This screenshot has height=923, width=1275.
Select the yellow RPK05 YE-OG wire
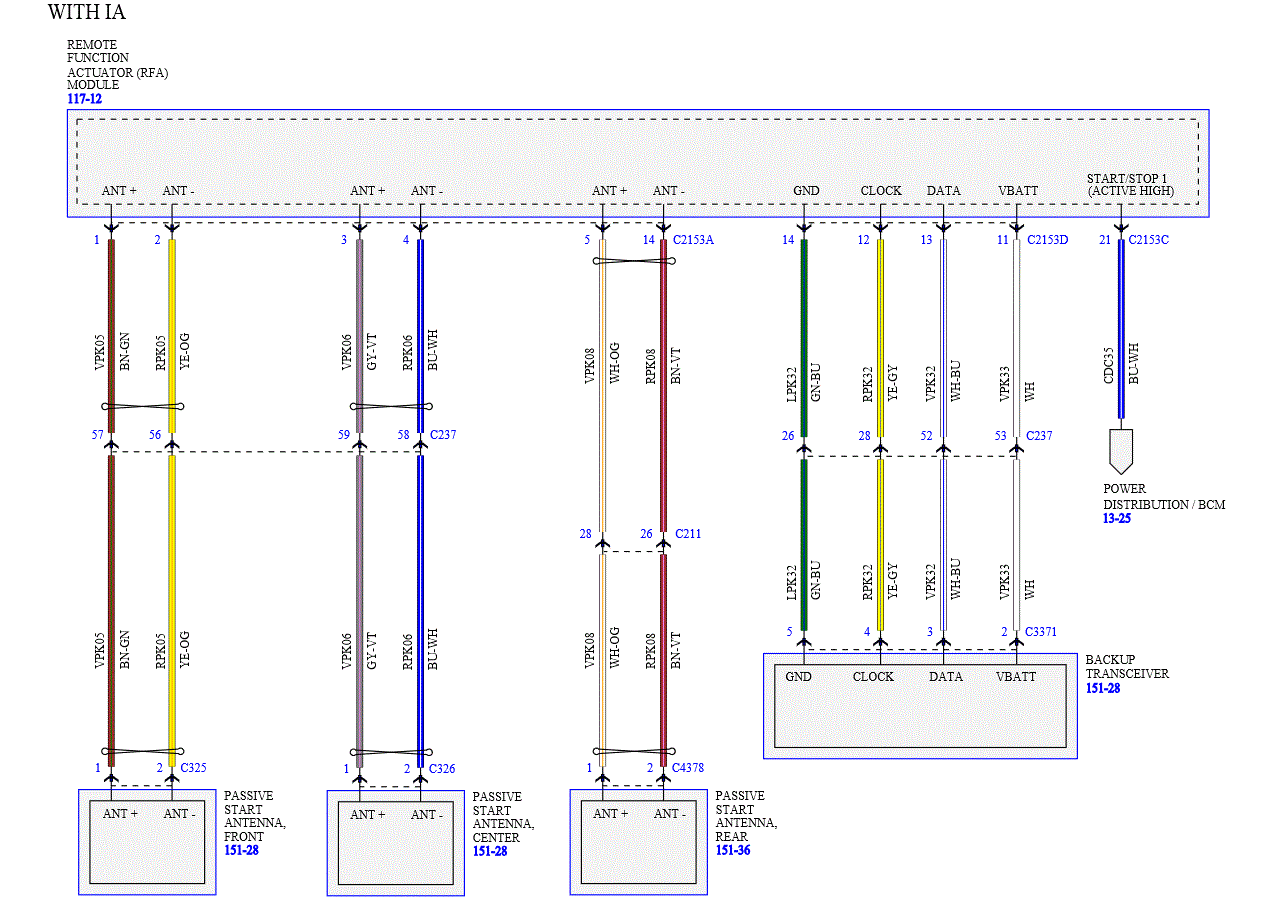[172, 335]
